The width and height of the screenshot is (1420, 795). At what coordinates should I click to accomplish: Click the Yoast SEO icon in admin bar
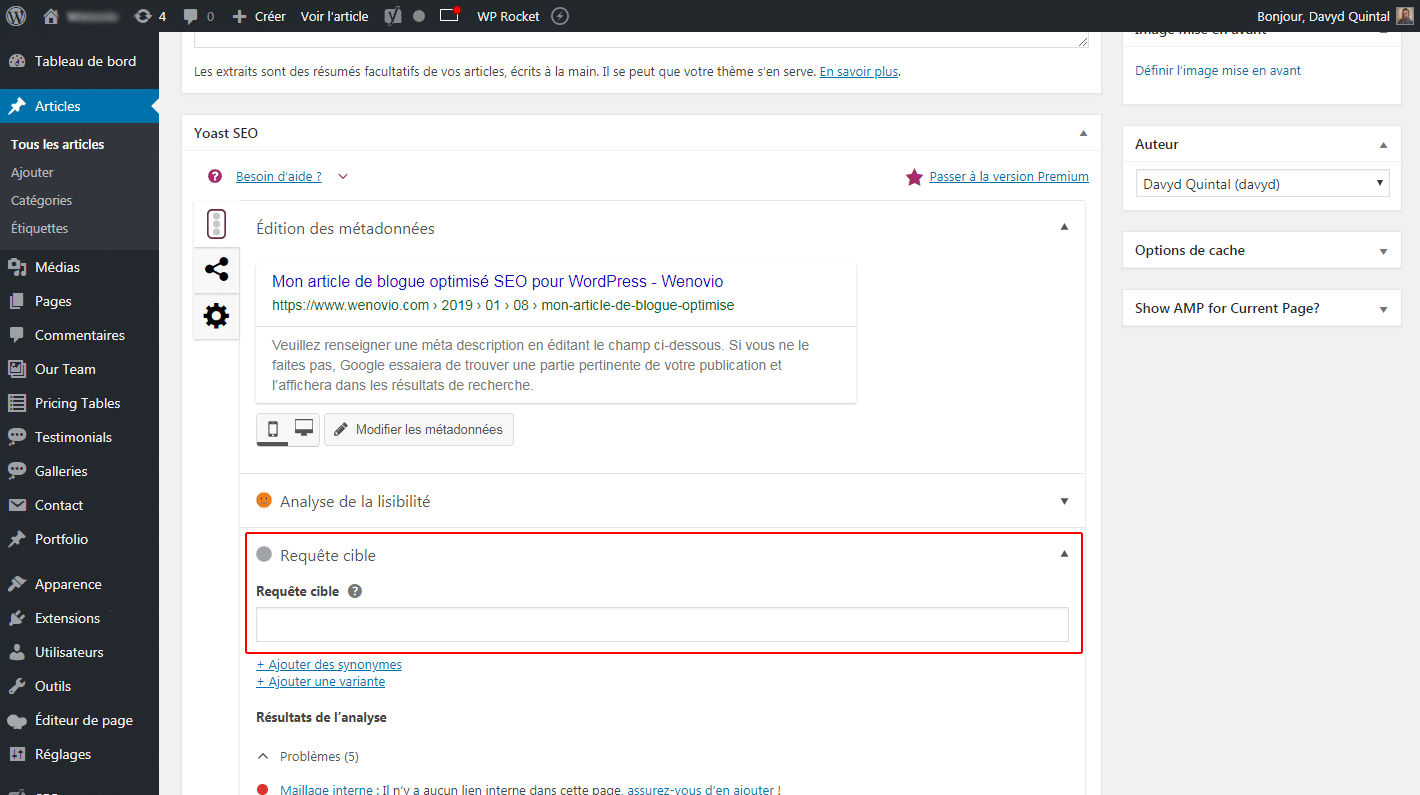[x=394, y=16]
